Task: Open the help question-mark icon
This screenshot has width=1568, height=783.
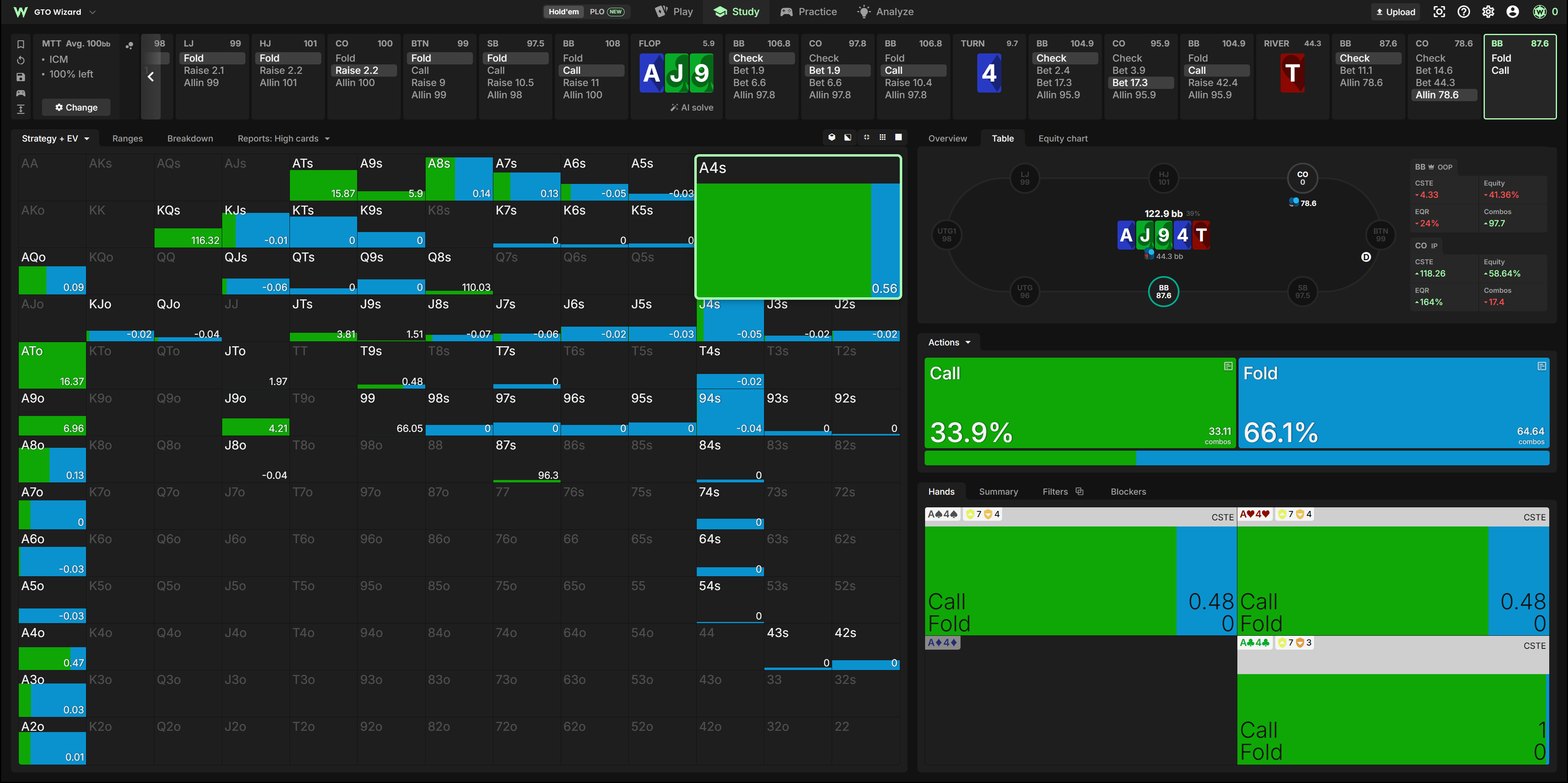Action: click(x=1464, y=11)
